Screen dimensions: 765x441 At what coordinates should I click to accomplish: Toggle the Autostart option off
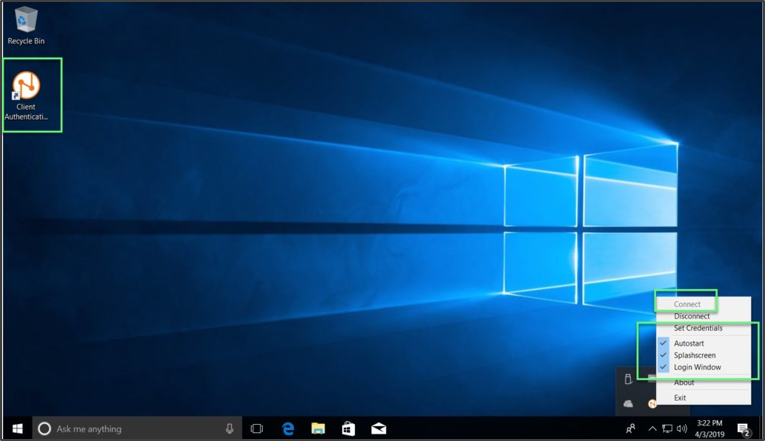[x=689, y=343]
